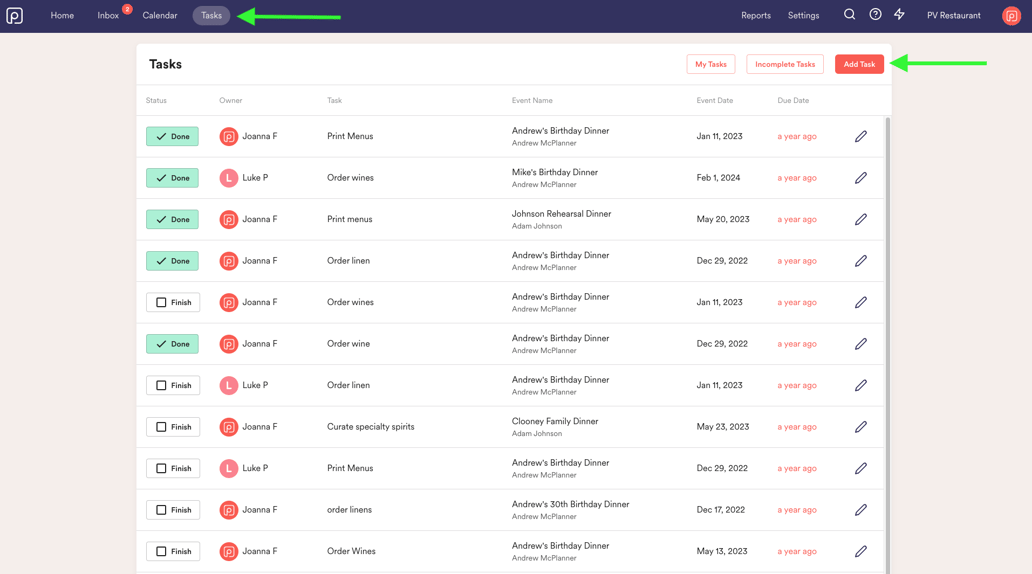This screenshot has width=1032, height=574.
Task: Open the Reports page
Action: coord(756,15)
